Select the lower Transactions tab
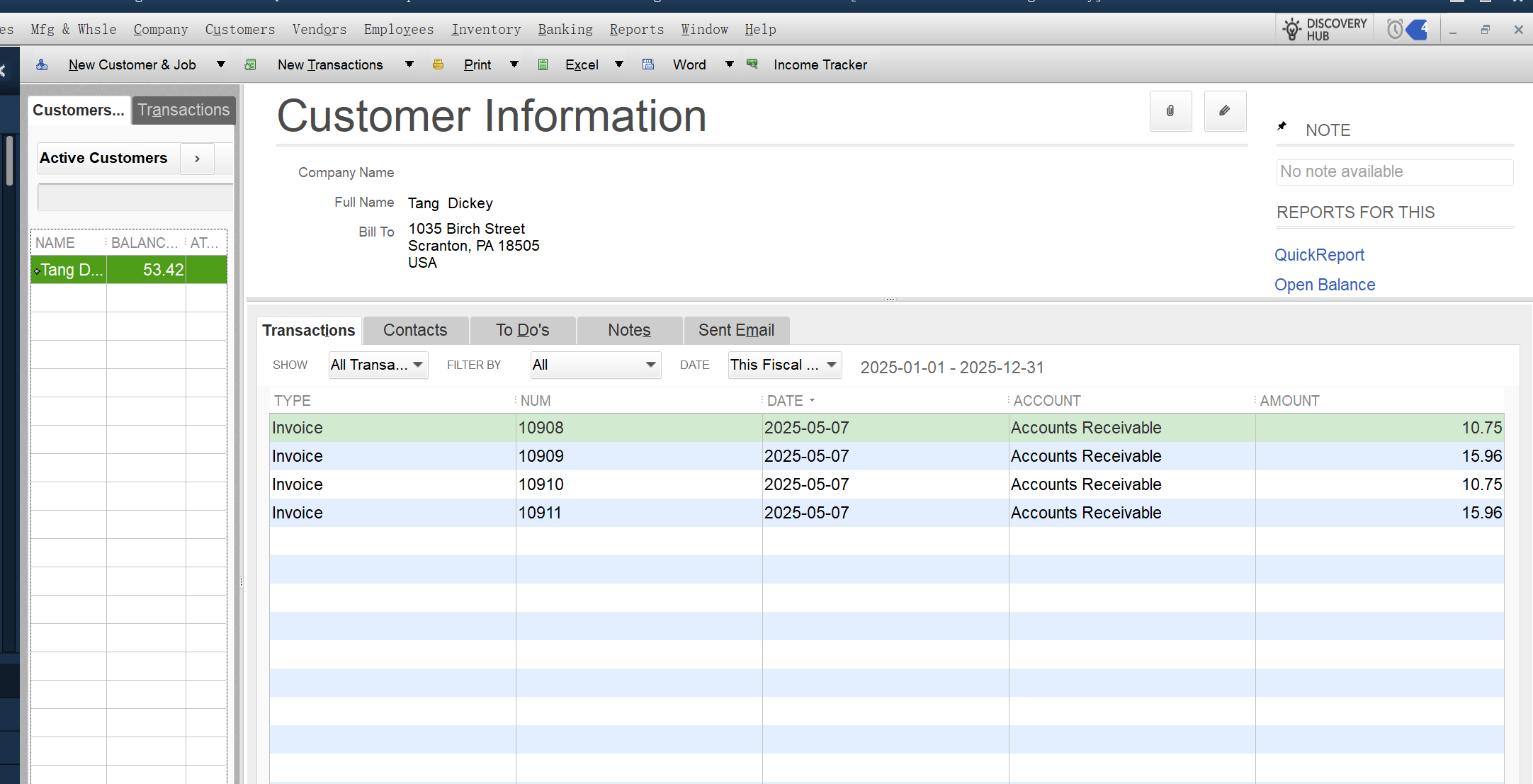 click(x=309, y=331)
